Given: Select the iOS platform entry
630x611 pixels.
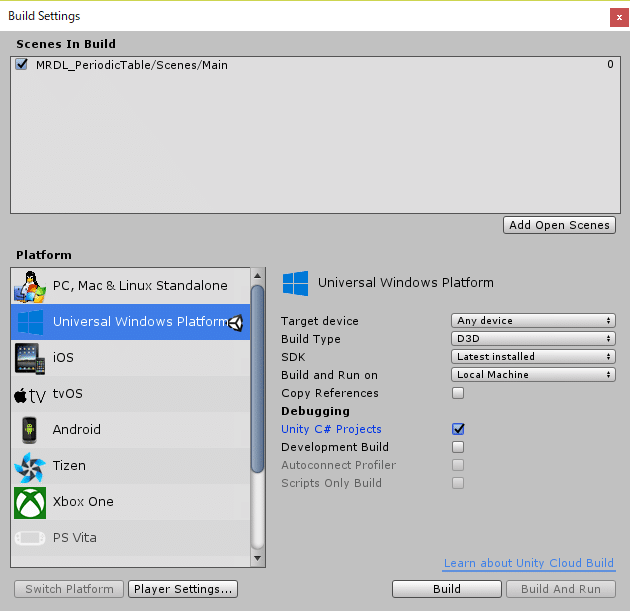Looking at the screenshot, I should [x=131, y=358].
